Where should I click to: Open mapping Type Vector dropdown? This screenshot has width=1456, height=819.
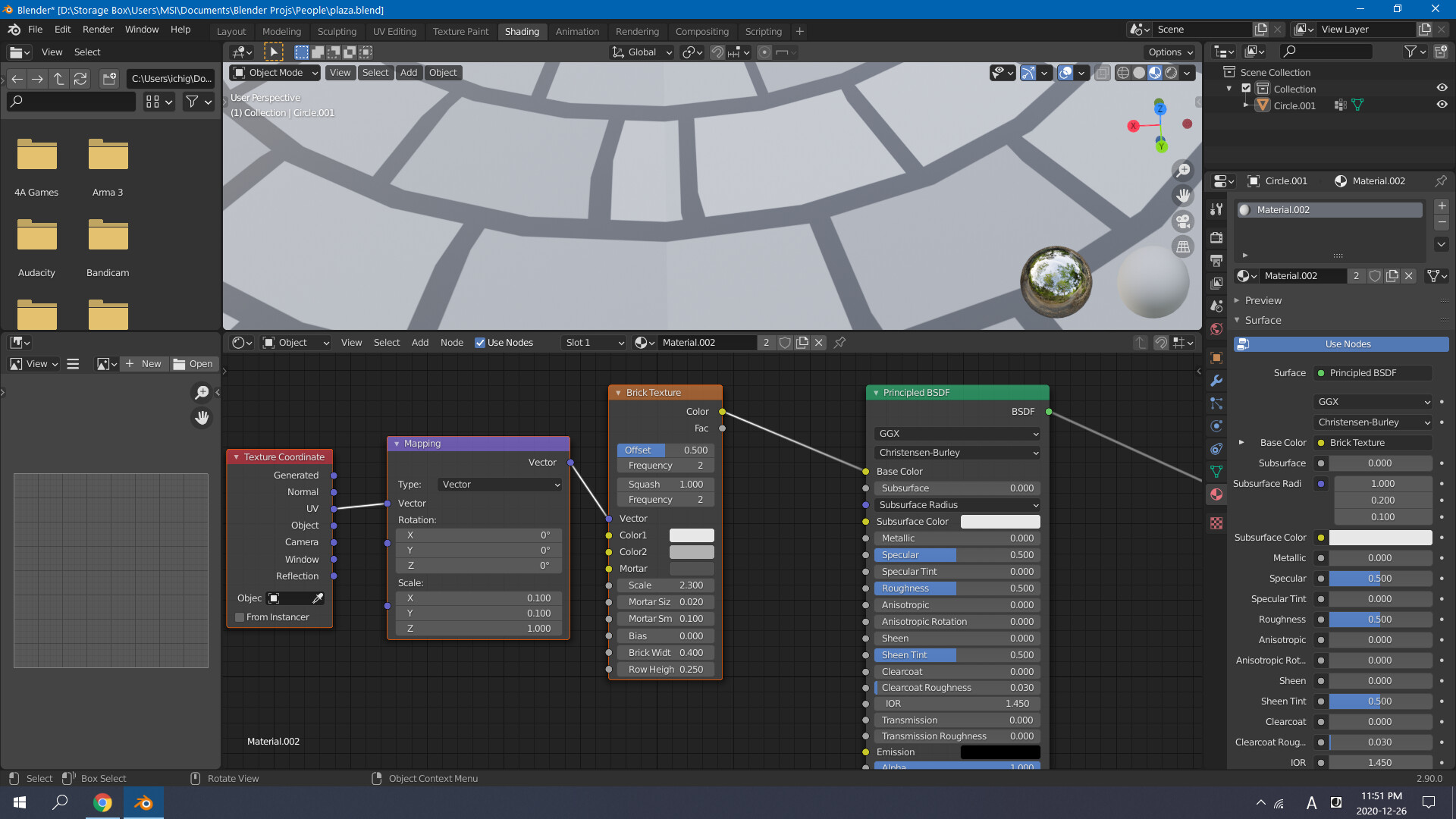500,485
